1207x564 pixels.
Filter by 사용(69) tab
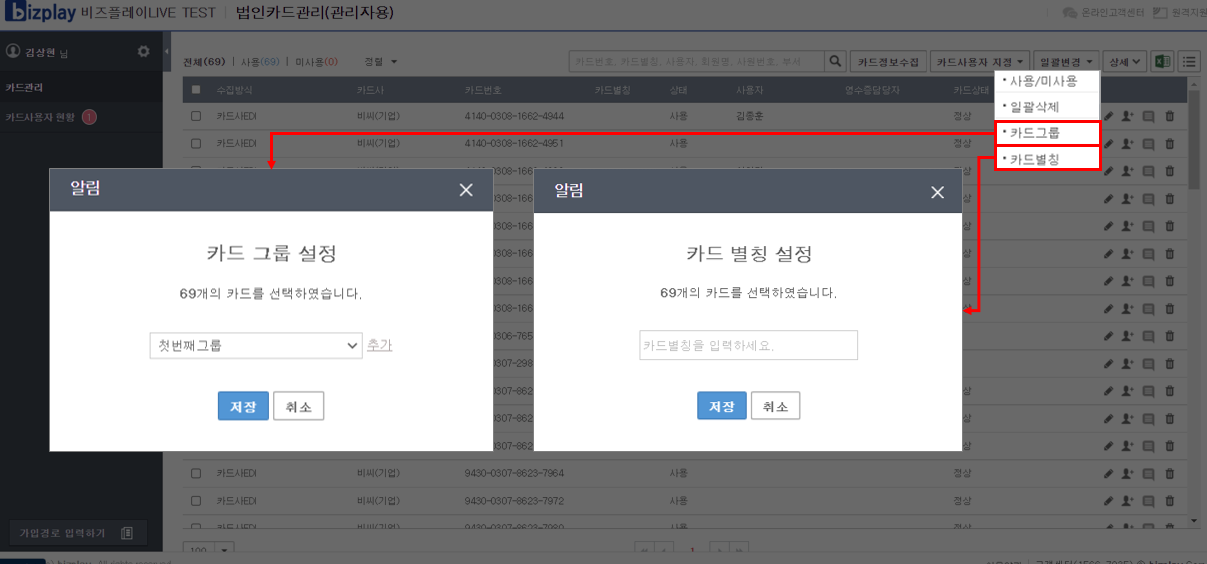261,62
